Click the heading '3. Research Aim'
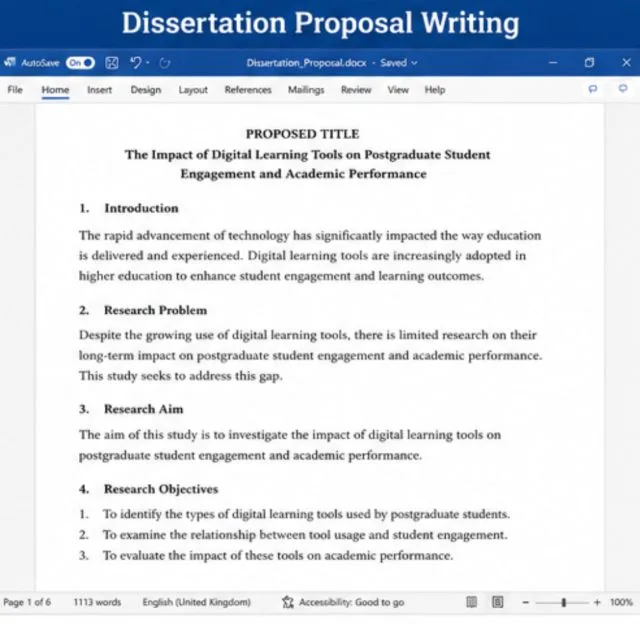640x624 pixels. 131,409
